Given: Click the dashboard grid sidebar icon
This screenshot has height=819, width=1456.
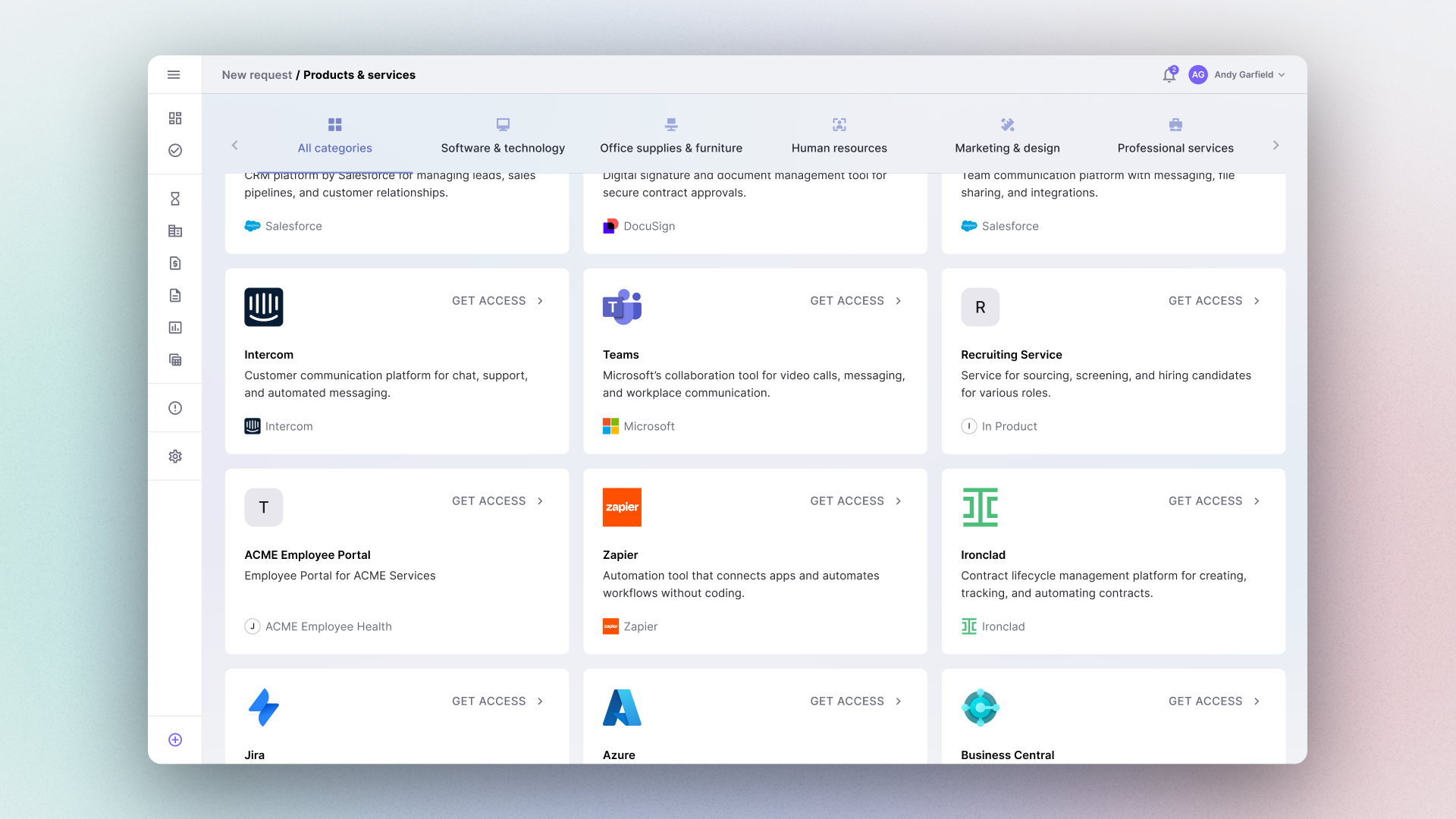Looking at the screenshot, I should (x=175, y=118).
